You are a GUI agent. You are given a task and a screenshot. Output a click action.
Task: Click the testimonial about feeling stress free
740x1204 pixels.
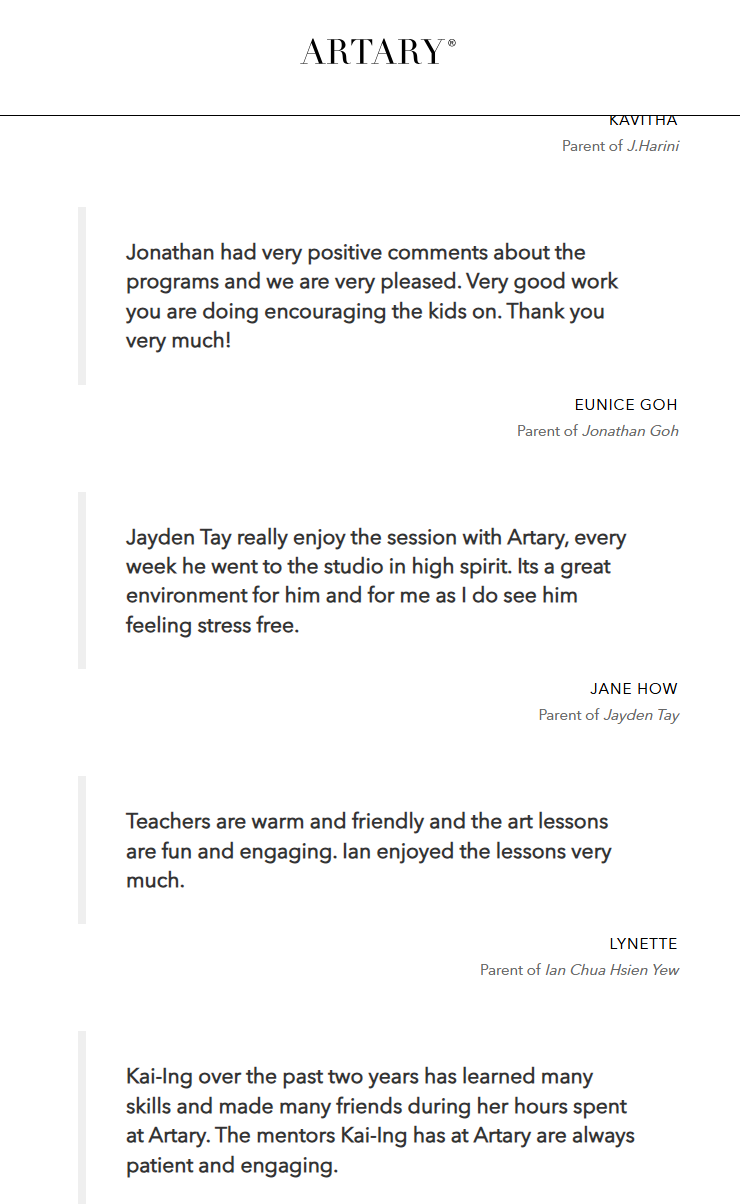[x=375, y=581]
